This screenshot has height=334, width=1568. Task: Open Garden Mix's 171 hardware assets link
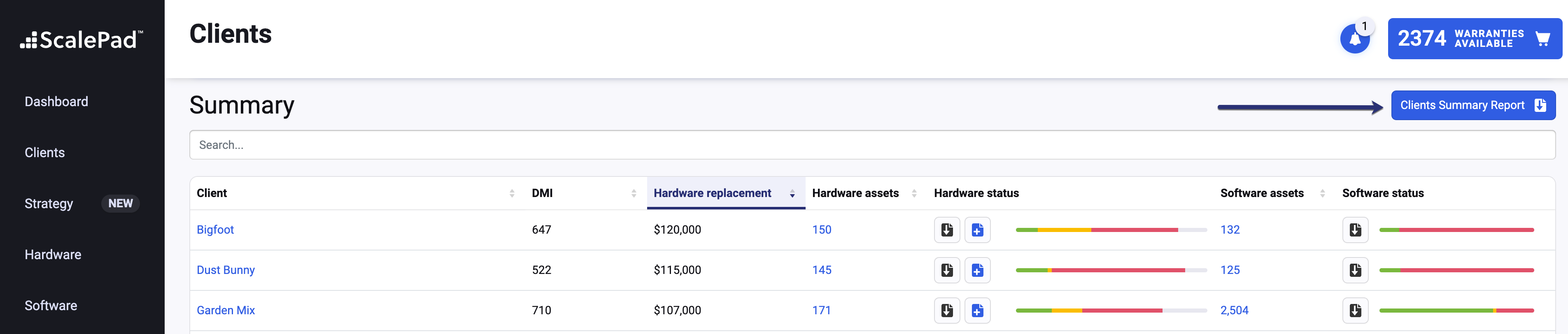[x=821, y=310]
